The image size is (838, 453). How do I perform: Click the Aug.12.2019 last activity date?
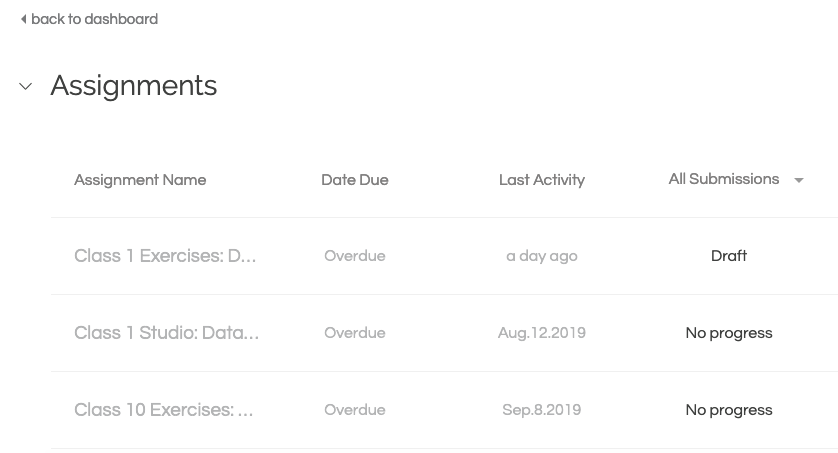542,333
